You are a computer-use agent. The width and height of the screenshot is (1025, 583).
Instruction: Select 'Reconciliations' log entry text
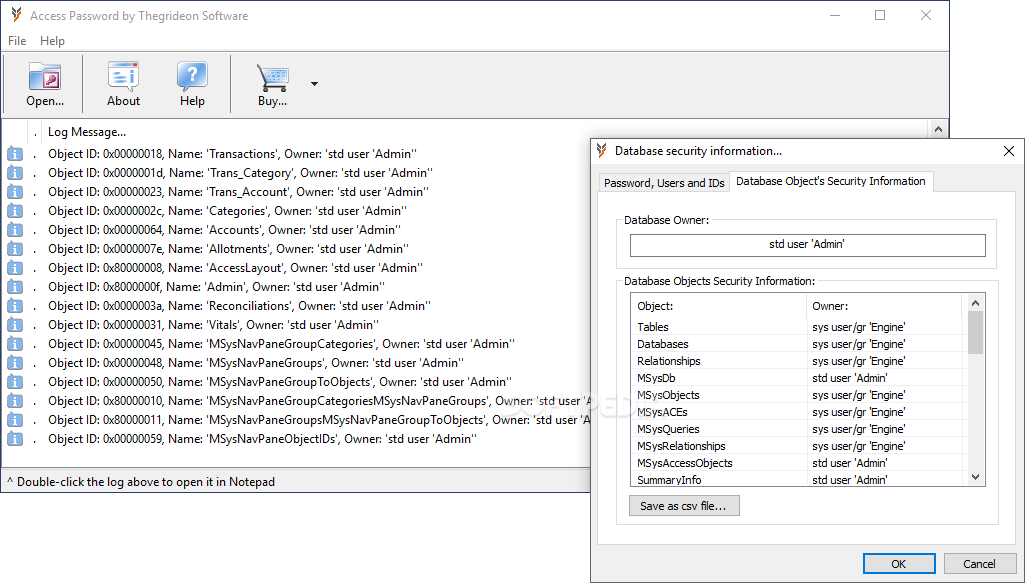239,306
